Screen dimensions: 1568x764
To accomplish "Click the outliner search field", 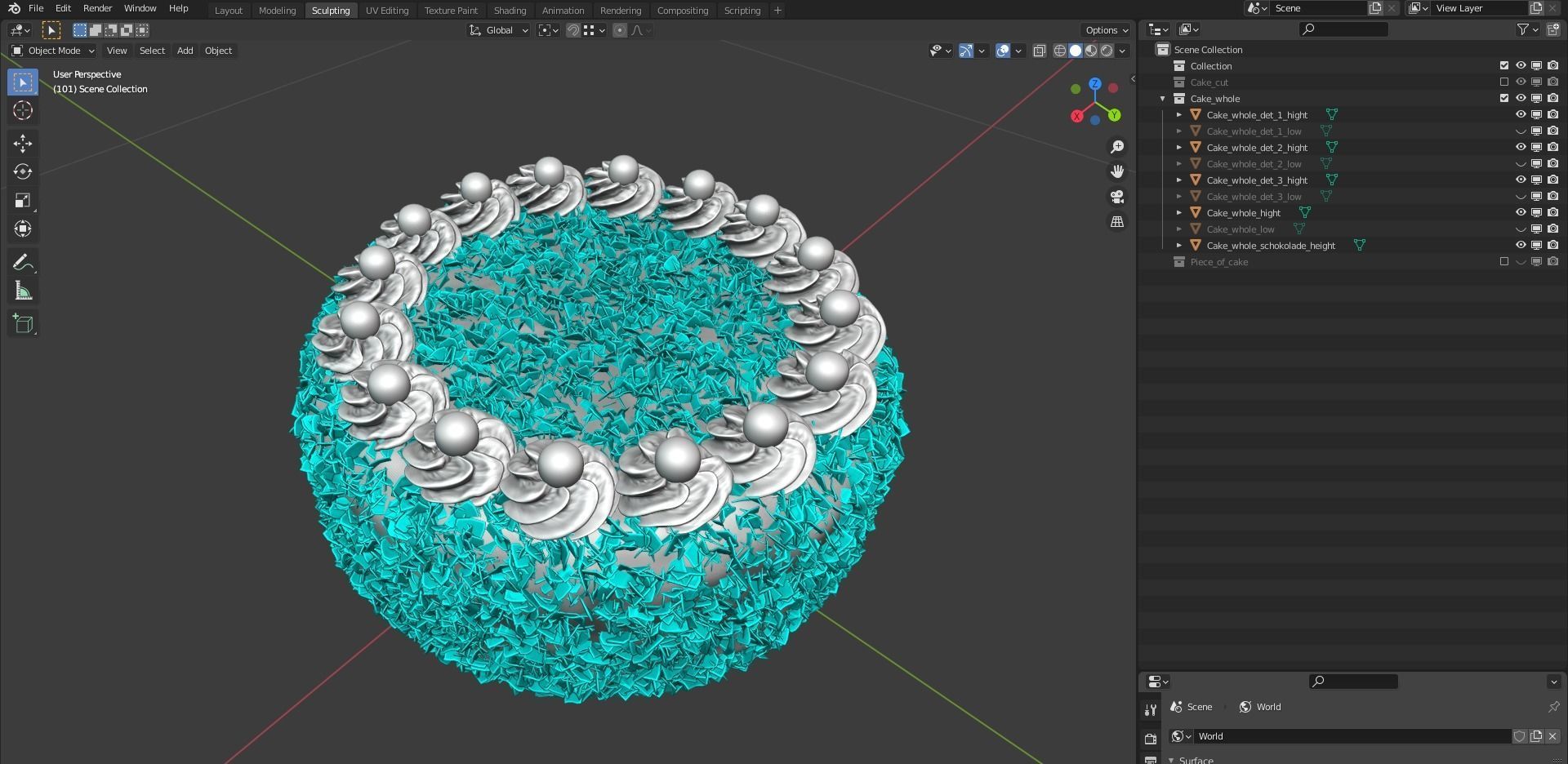I will [1343, 29].
